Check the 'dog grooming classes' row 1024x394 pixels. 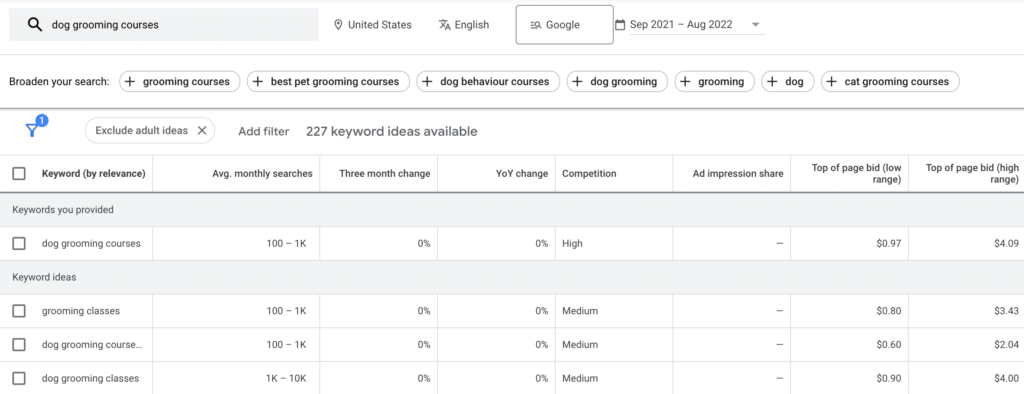tap(19, 378)
